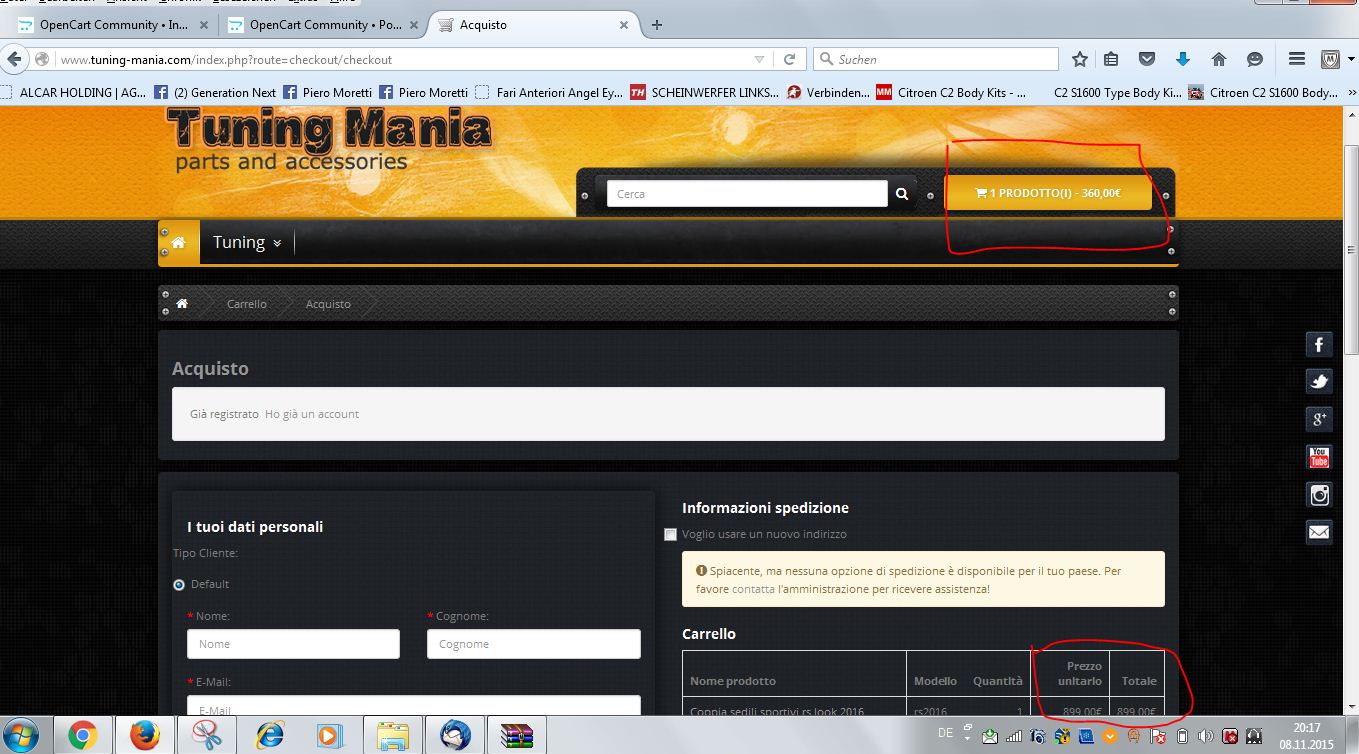
Task: Open 'Fari Anteriori Angel Ey...' bookmark
Action: (550, 92)
